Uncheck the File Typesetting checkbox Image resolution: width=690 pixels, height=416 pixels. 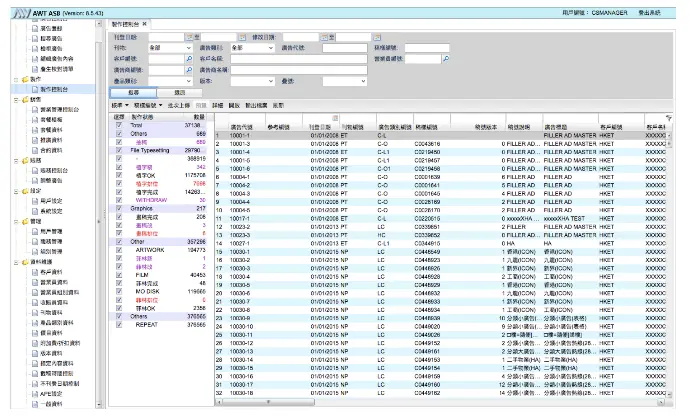coord(118,149)
